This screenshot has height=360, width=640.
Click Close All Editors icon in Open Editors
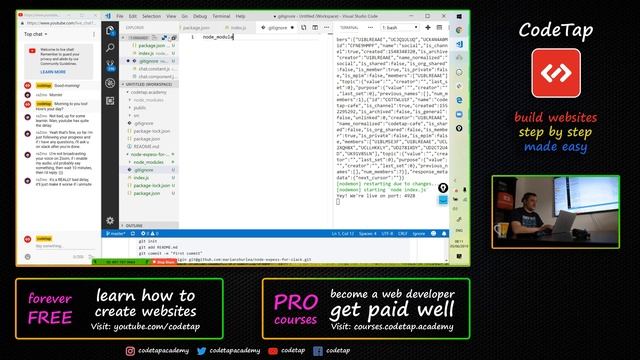[173, 38]
